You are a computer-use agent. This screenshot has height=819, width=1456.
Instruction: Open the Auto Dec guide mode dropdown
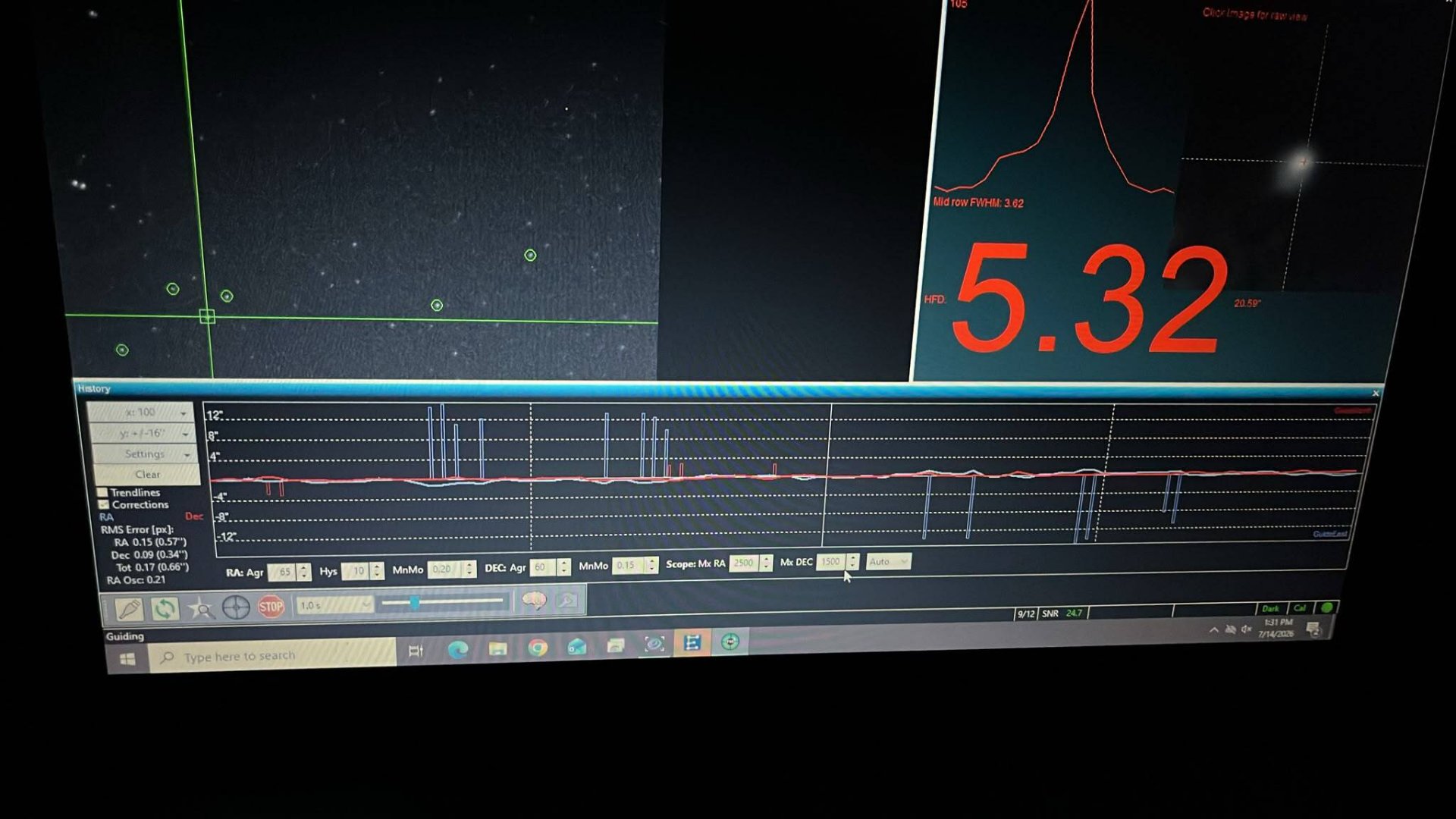pos(889,562)
